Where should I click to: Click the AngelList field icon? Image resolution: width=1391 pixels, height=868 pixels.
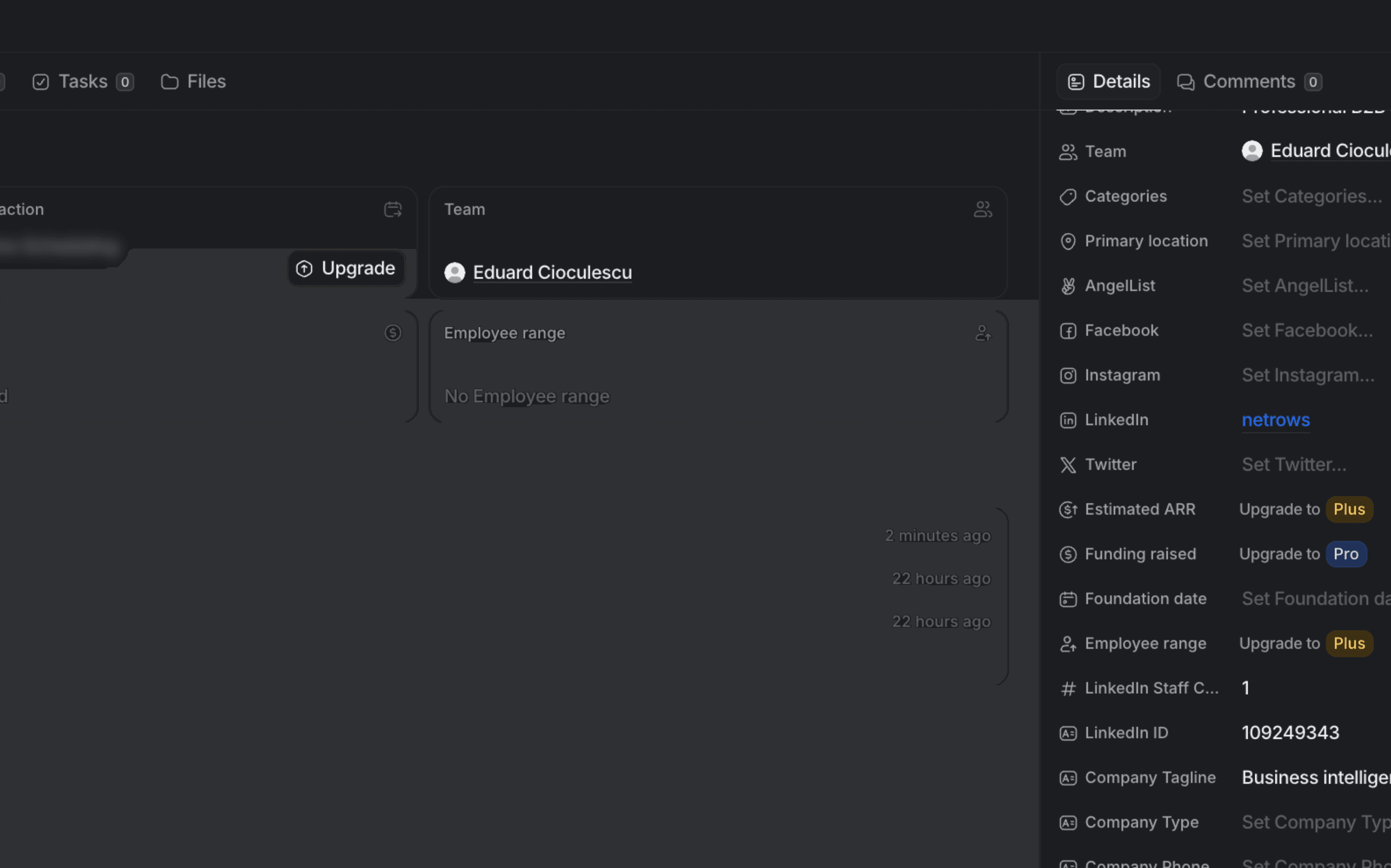pyautogui.click(x=1068, y=286)
